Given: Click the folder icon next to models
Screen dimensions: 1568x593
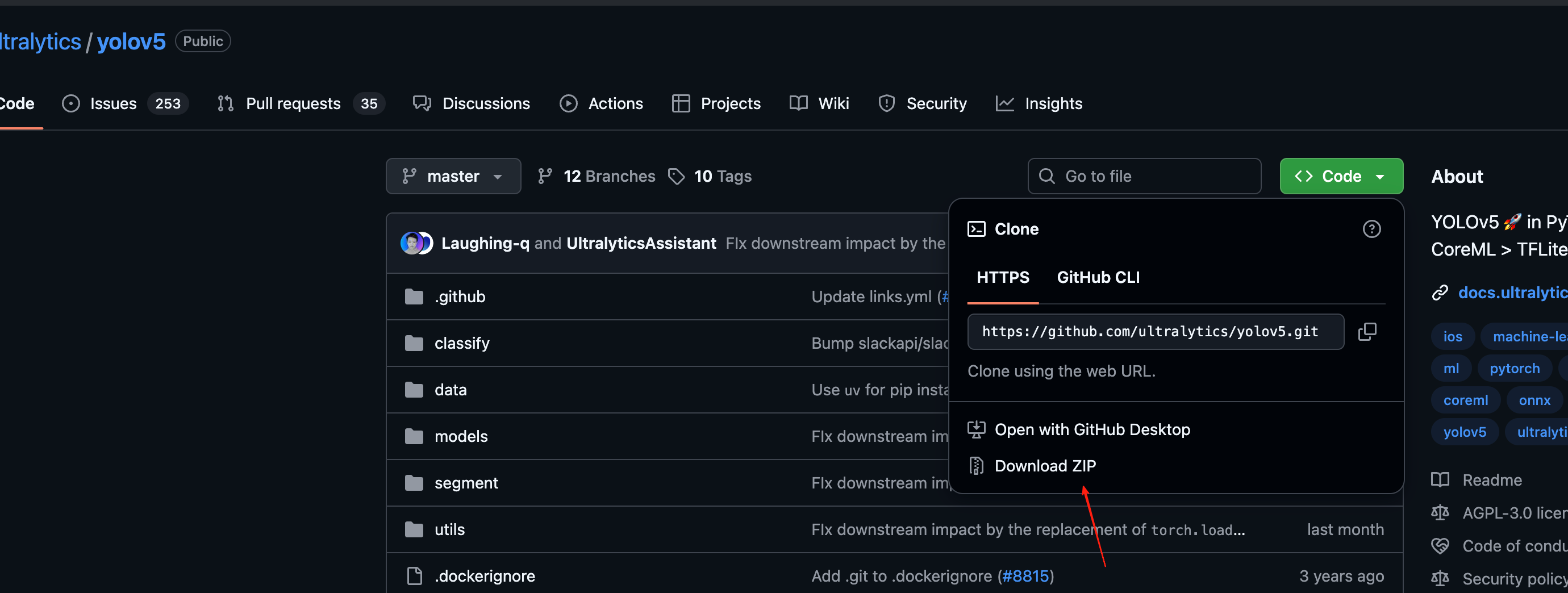Looking at the screenshot, I should (x=414, y=437).
